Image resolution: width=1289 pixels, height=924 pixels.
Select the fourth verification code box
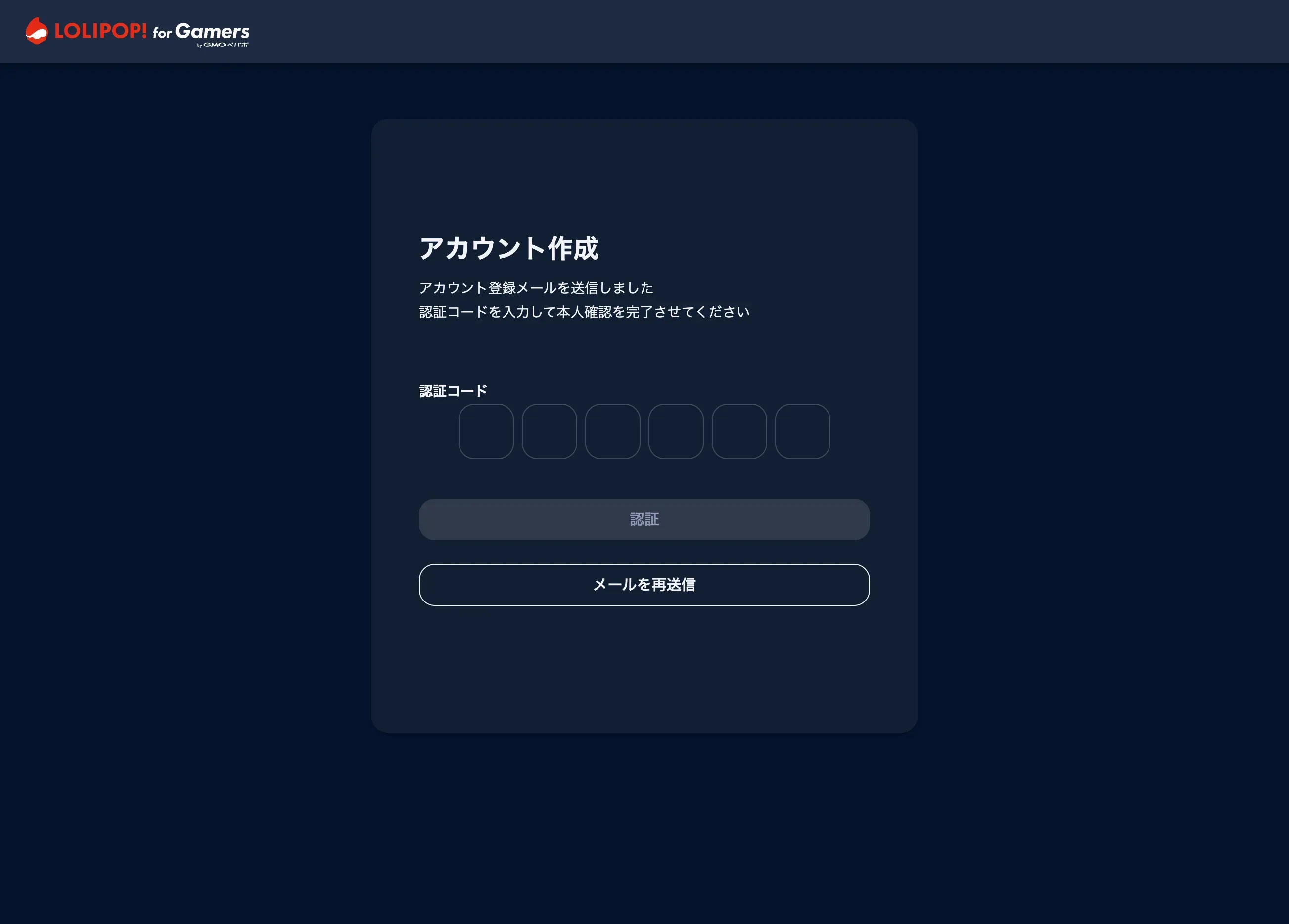pyautogui.click(x=676, y=431)
